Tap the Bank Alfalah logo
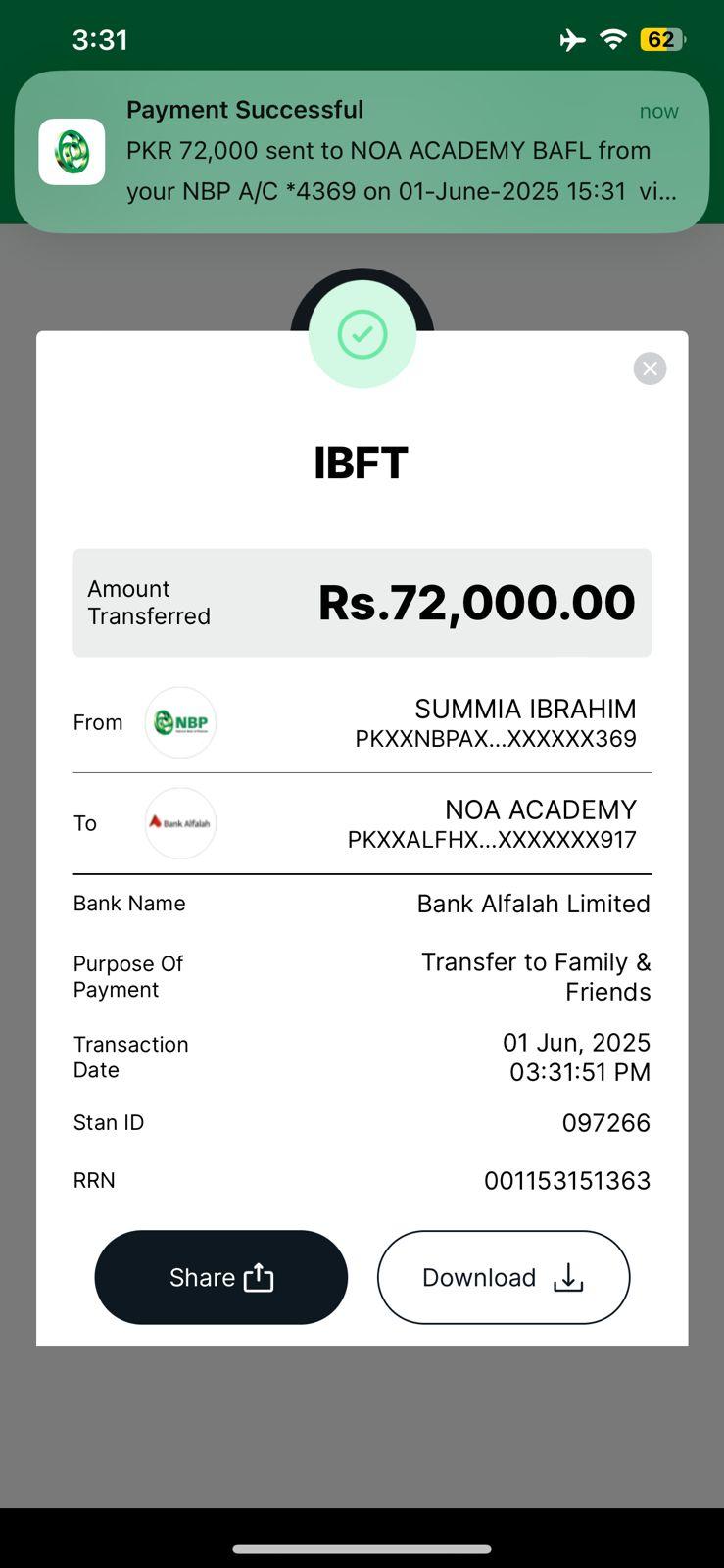 [180, 823]
